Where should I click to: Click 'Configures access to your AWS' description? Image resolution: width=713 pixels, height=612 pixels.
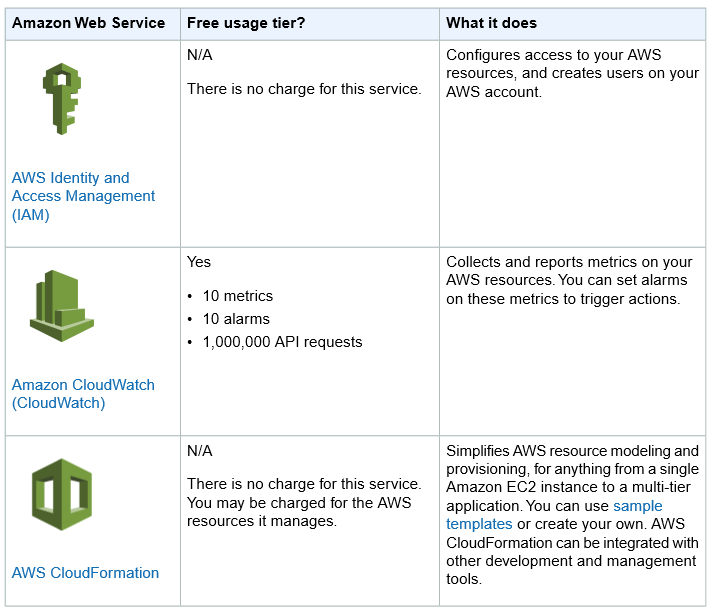click(572, 73)
